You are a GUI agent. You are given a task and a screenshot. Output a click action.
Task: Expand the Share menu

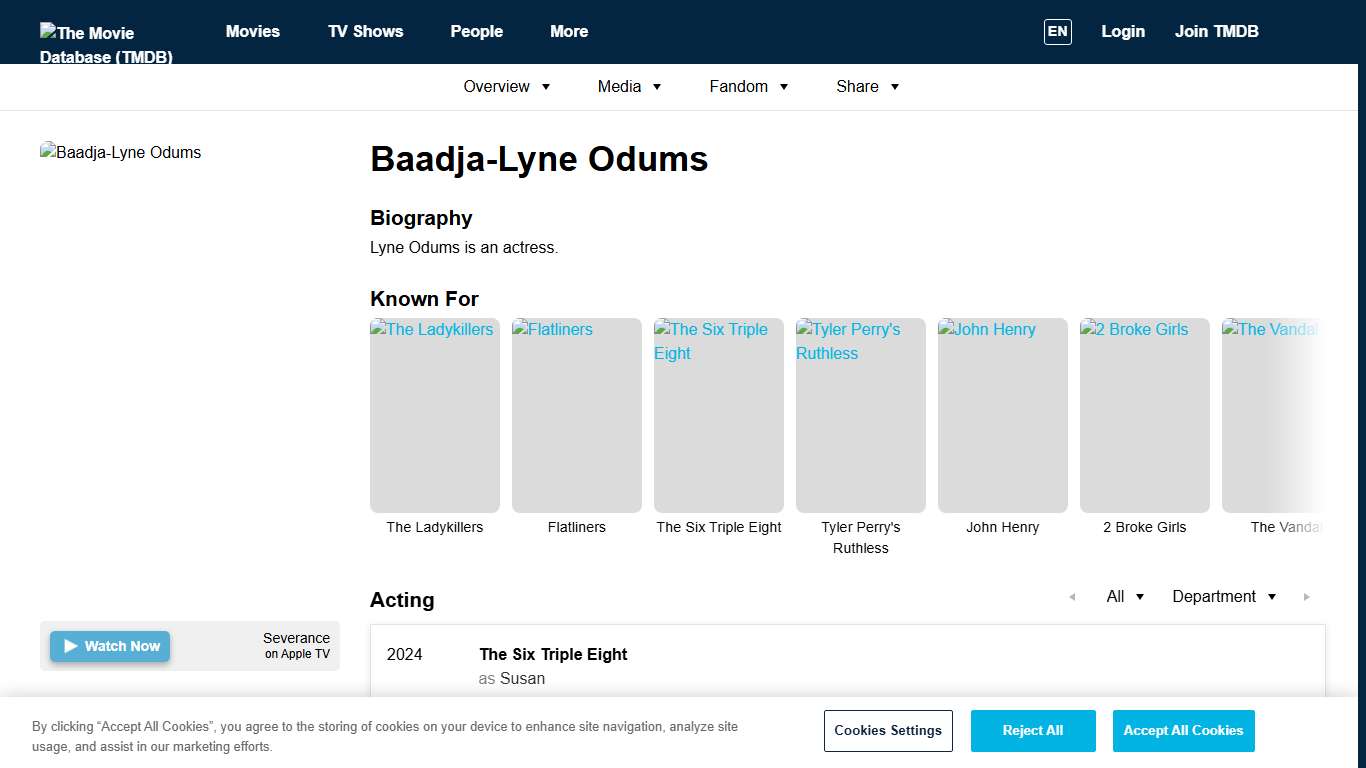[867, 86]
